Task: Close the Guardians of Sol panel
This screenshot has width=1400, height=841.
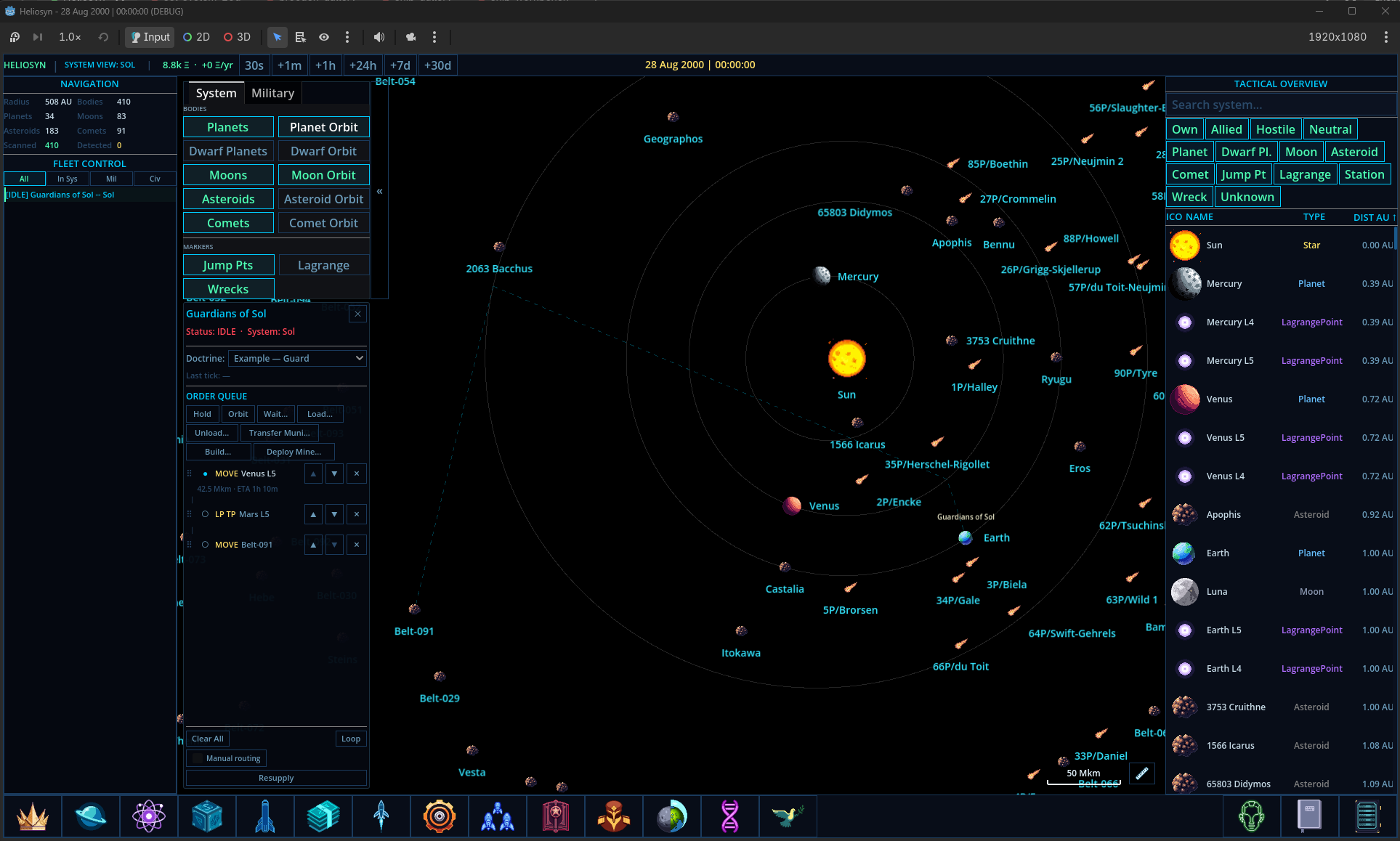Action: tap(357, 314)
